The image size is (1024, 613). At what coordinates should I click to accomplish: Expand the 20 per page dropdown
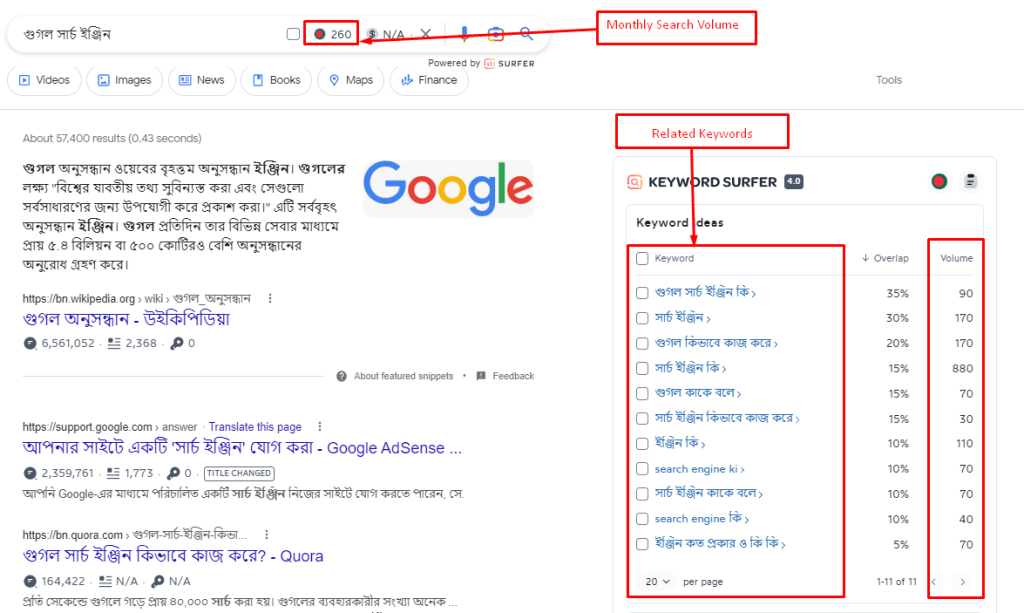tap(657, 581)
